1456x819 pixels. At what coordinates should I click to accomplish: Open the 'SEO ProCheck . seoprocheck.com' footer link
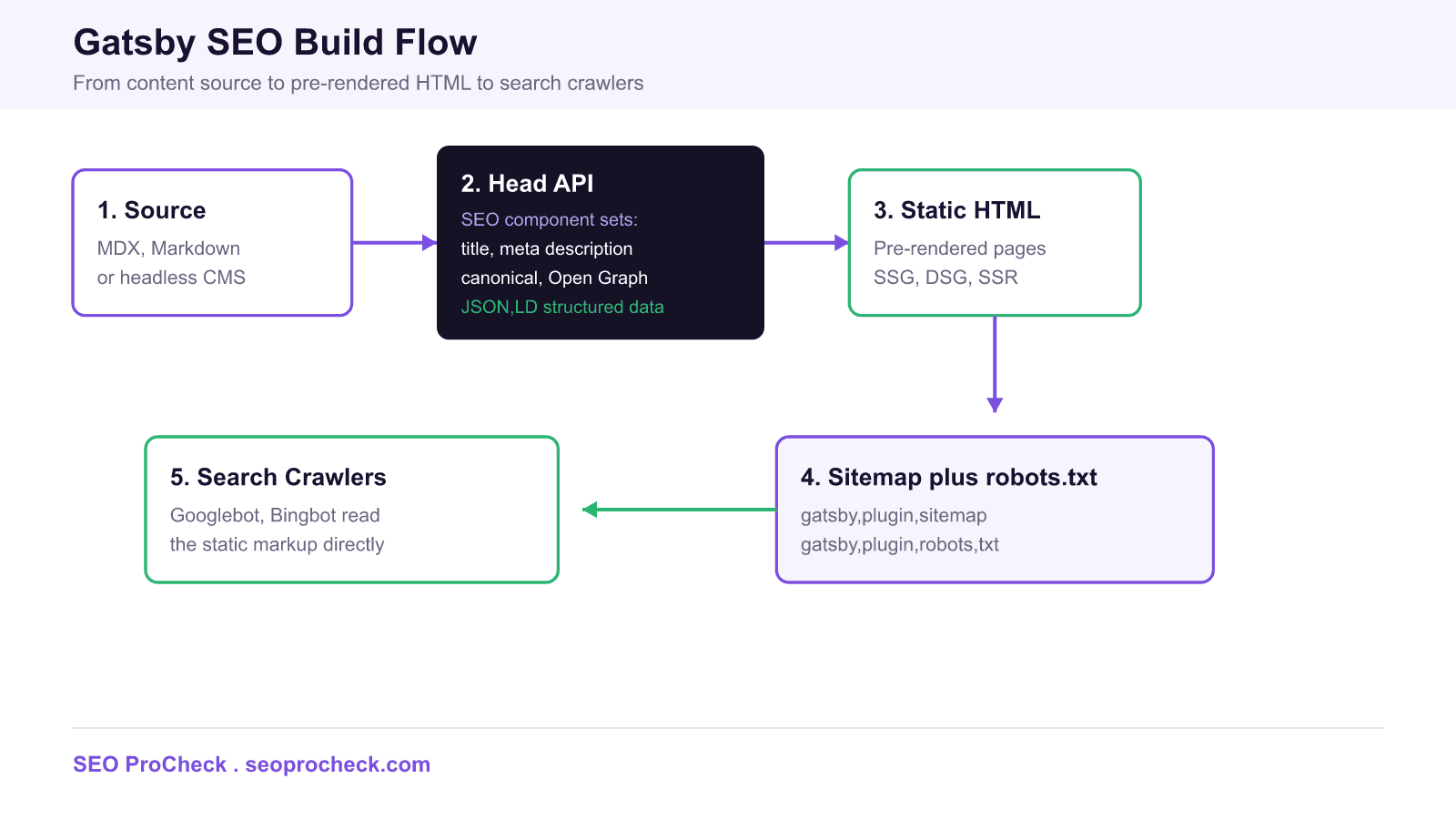(x=252, y=764)
